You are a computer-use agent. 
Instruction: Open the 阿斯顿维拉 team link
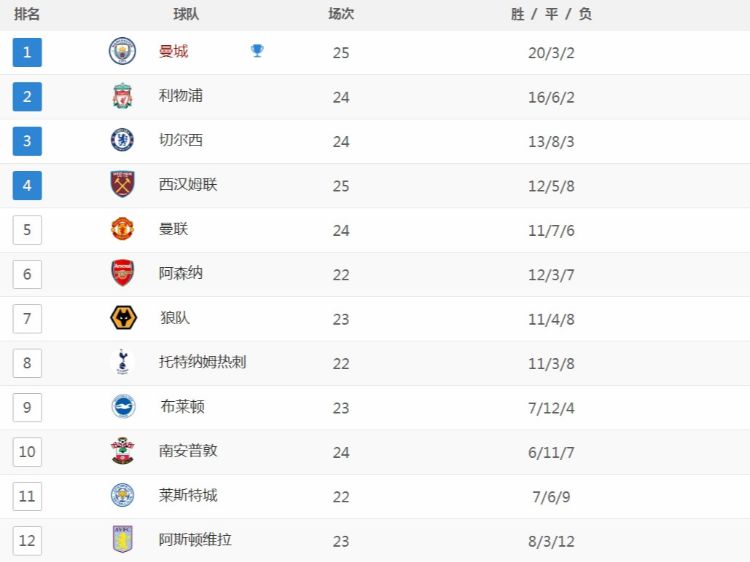pyautogui.click(x=195, y=540)
